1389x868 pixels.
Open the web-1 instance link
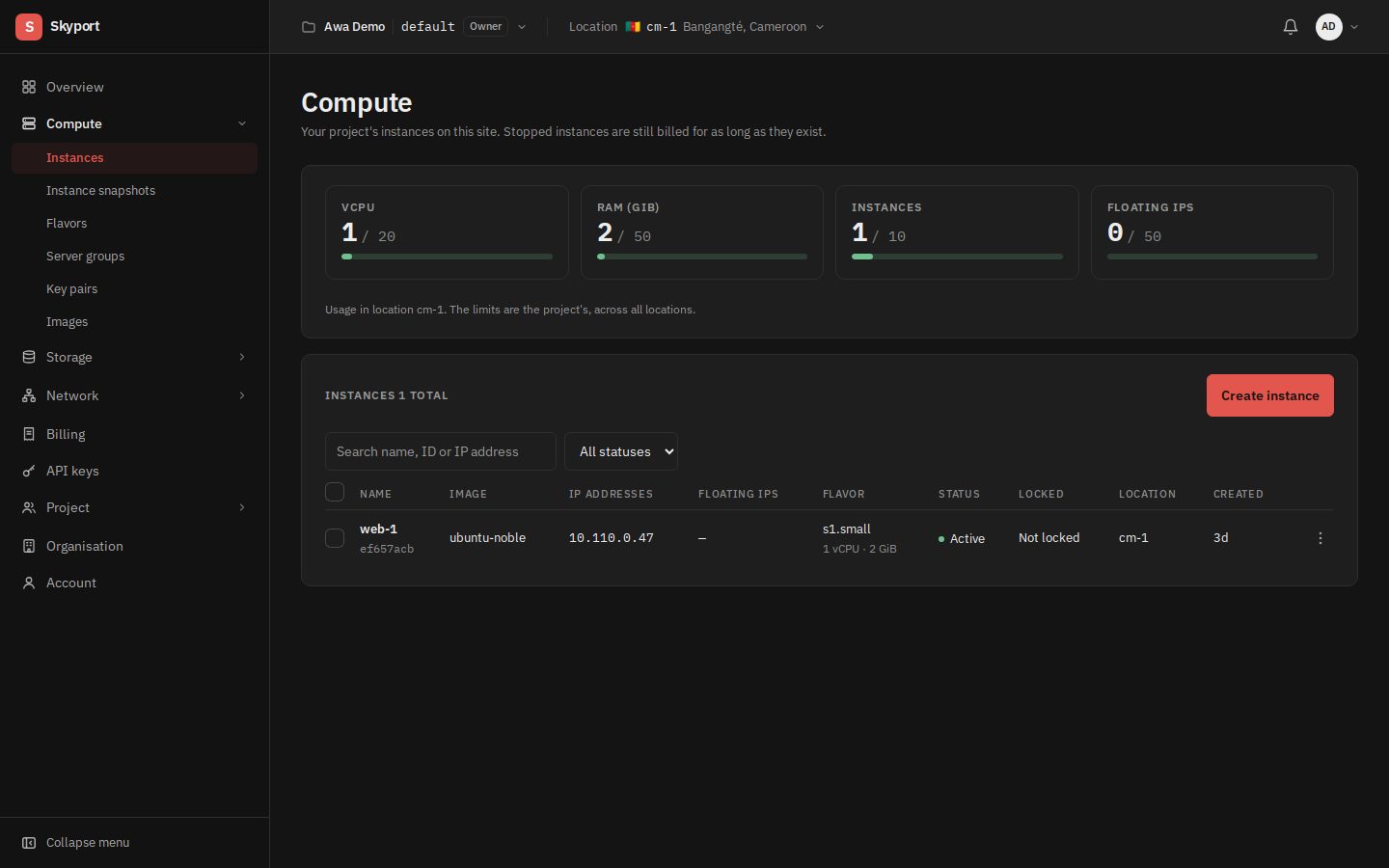point(378,529)
